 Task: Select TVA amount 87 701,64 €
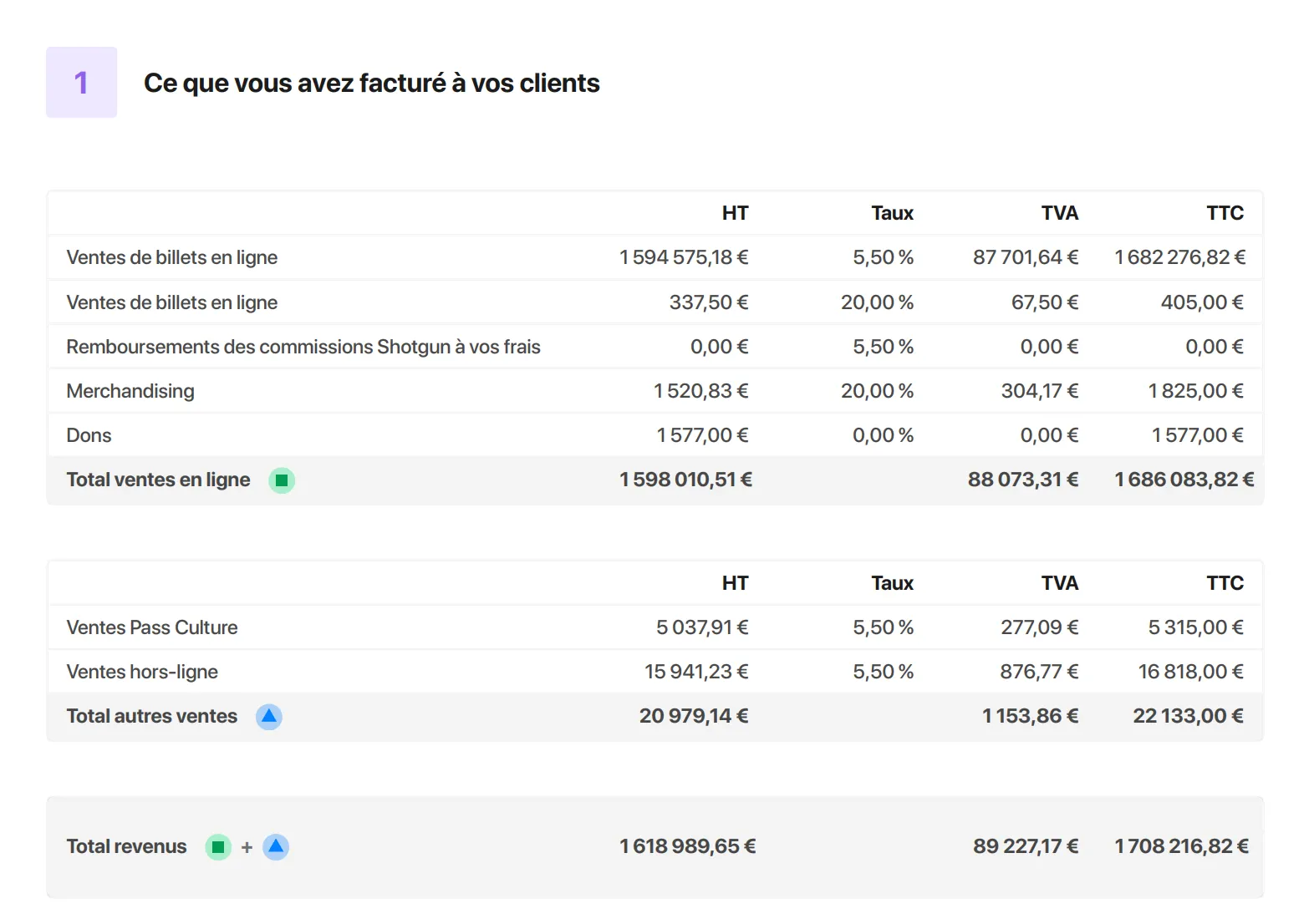point(1026,257)
